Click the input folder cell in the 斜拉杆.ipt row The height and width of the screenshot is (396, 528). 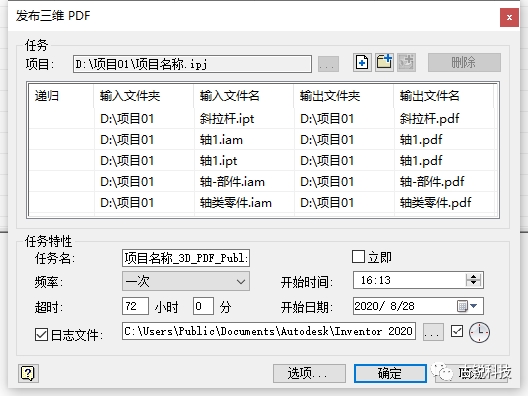coord(144,119)
